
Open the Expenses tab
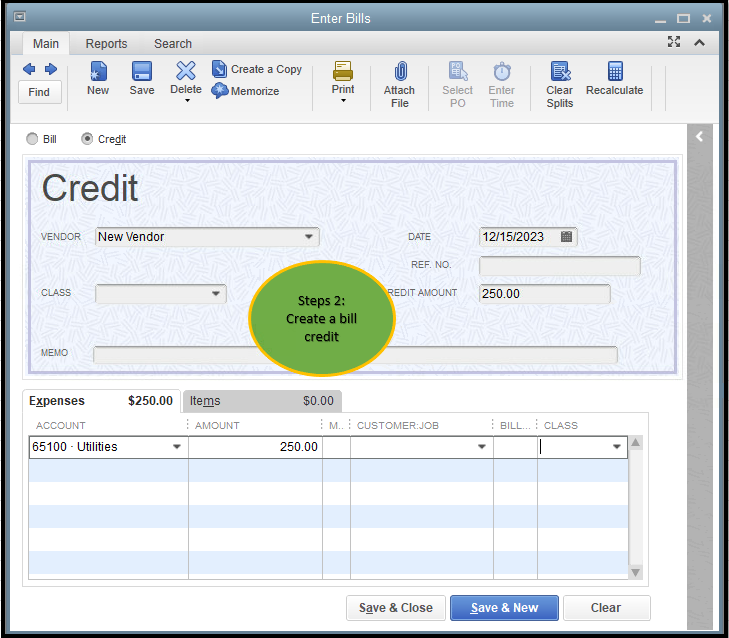click(x=101, y=401)
